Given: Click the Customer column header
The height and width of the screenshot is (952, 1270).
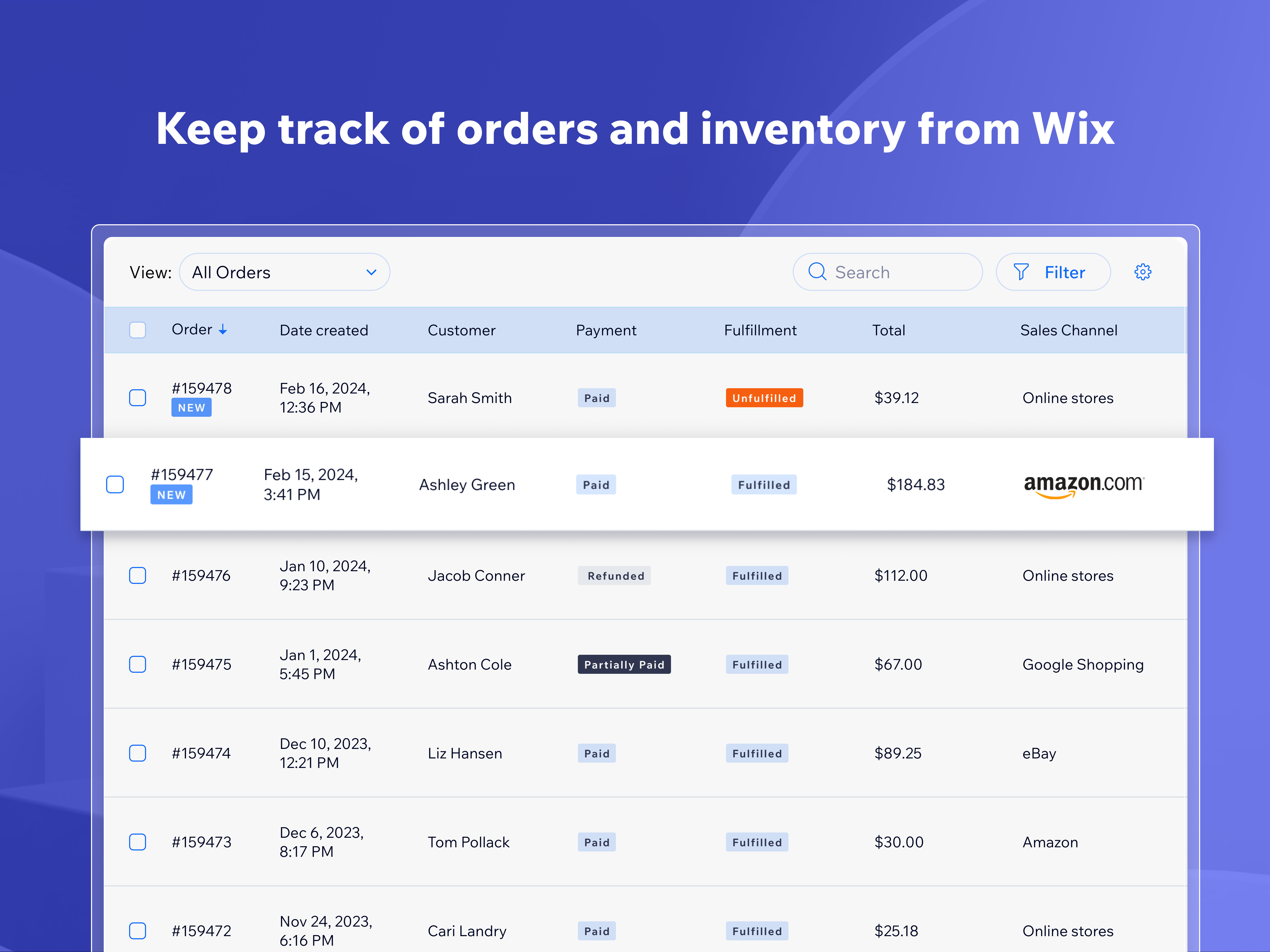Looking at the screenshot, I should (462, 331).
